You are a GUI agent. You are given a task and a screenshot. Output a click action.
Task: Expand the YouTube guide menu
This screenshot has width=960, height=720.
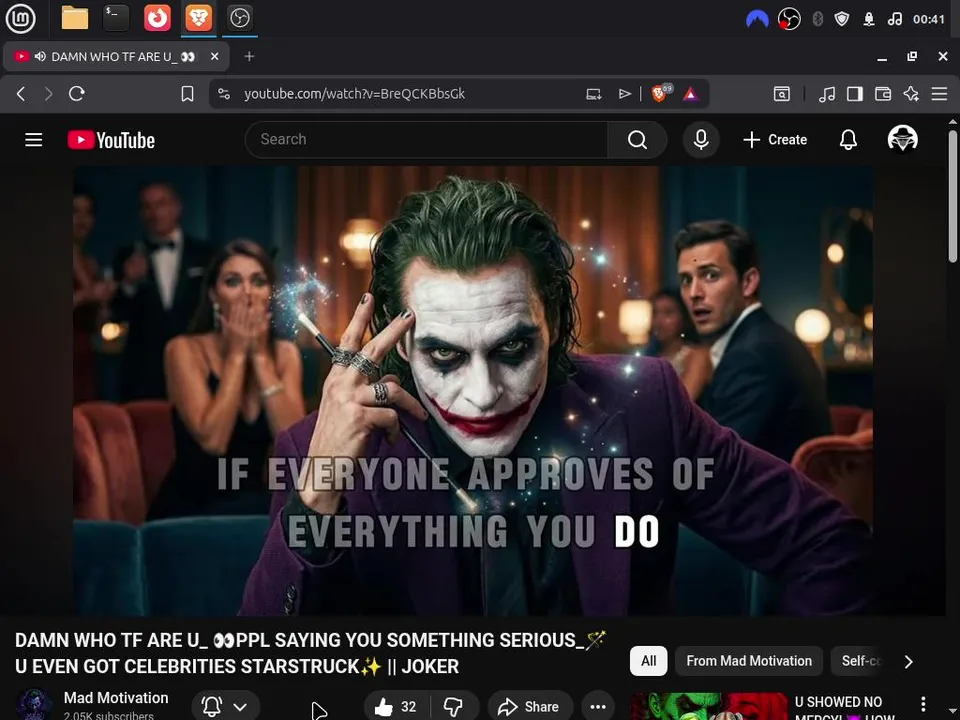pos(34,140)
